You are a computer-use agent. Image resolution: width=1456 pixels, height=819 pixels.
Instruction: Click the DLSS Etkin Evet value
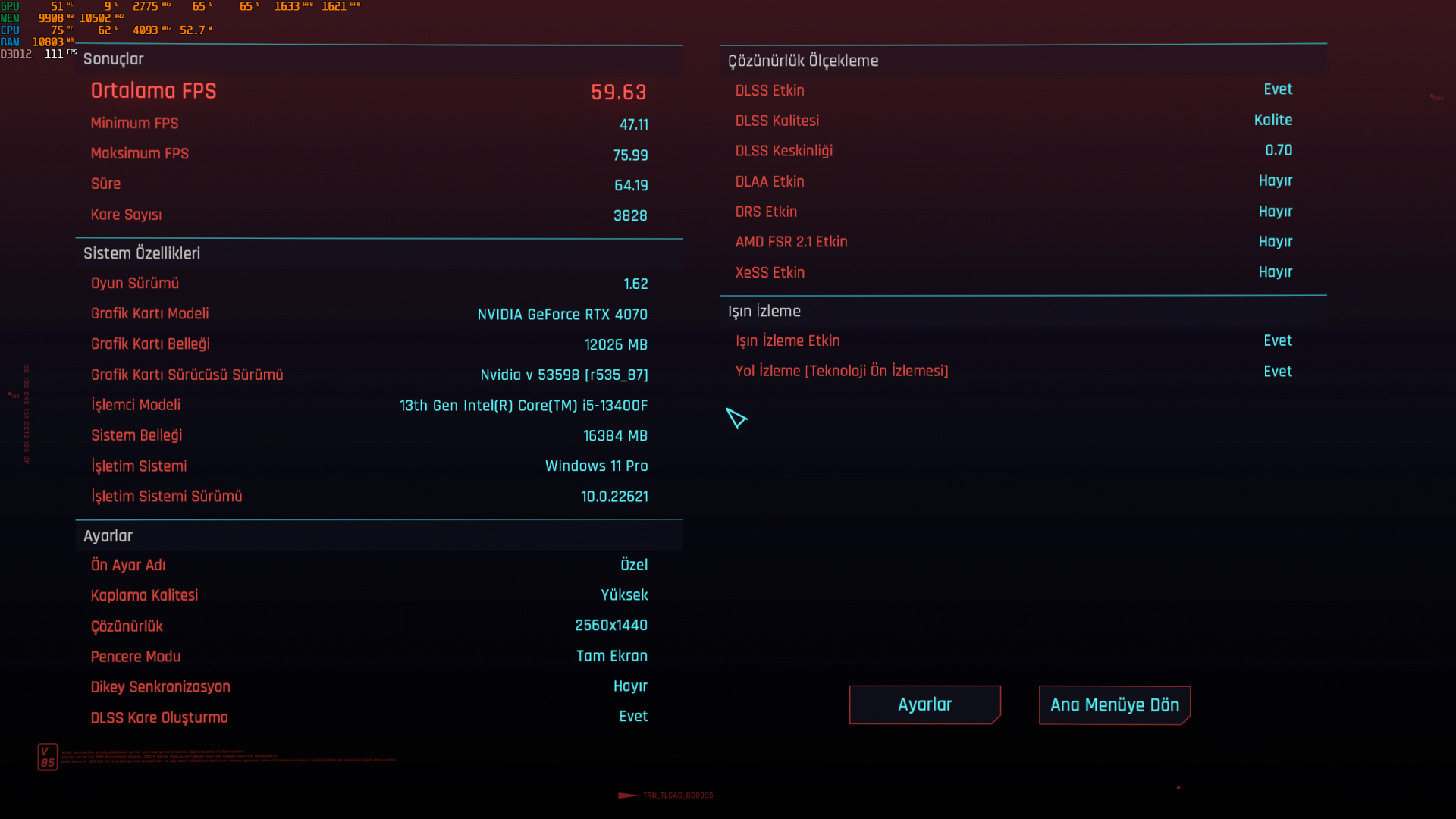pos(1277,89)
